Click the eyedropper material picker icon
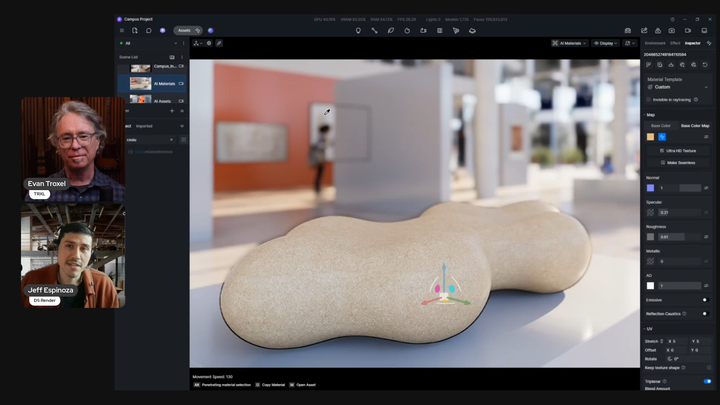 [x=219, y=43]
